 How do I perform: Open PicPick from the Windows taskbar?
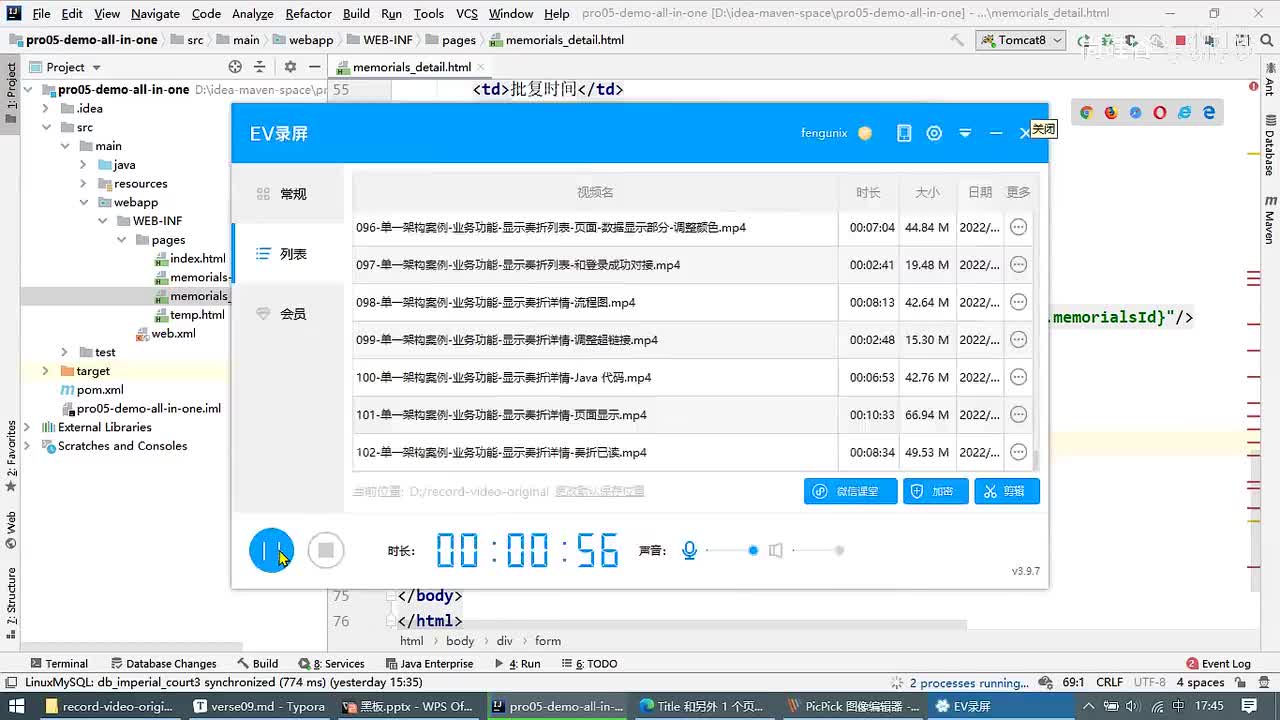(x=852, y=706)
